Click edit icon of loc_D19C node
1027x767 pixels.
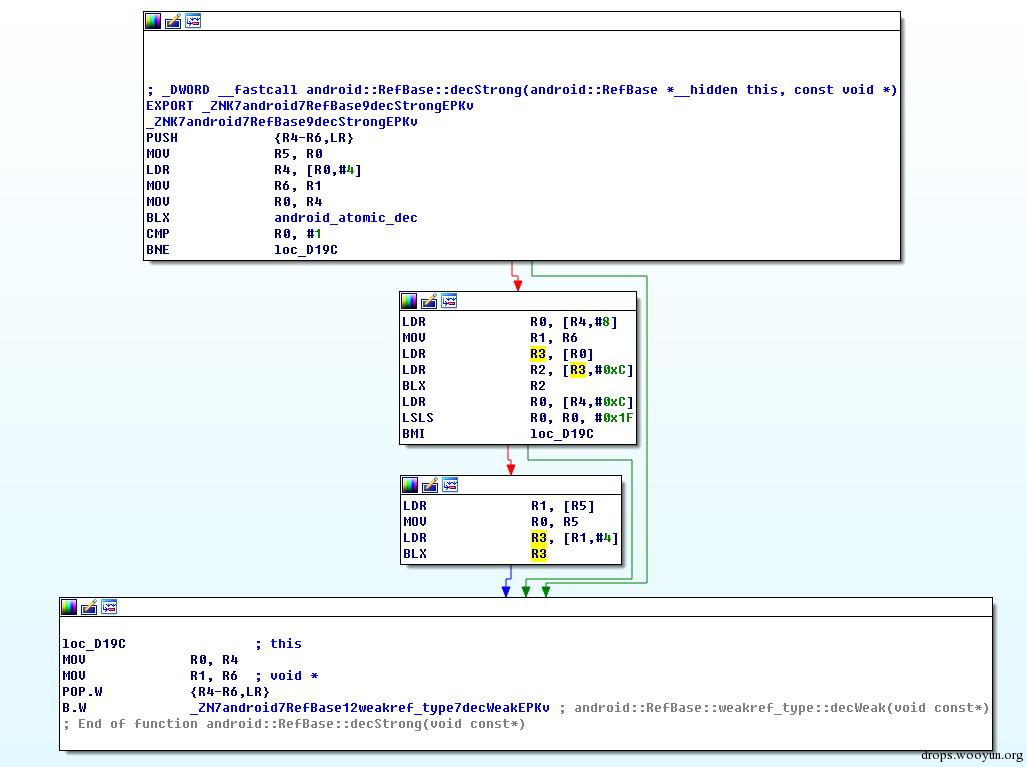pos(89,607)
